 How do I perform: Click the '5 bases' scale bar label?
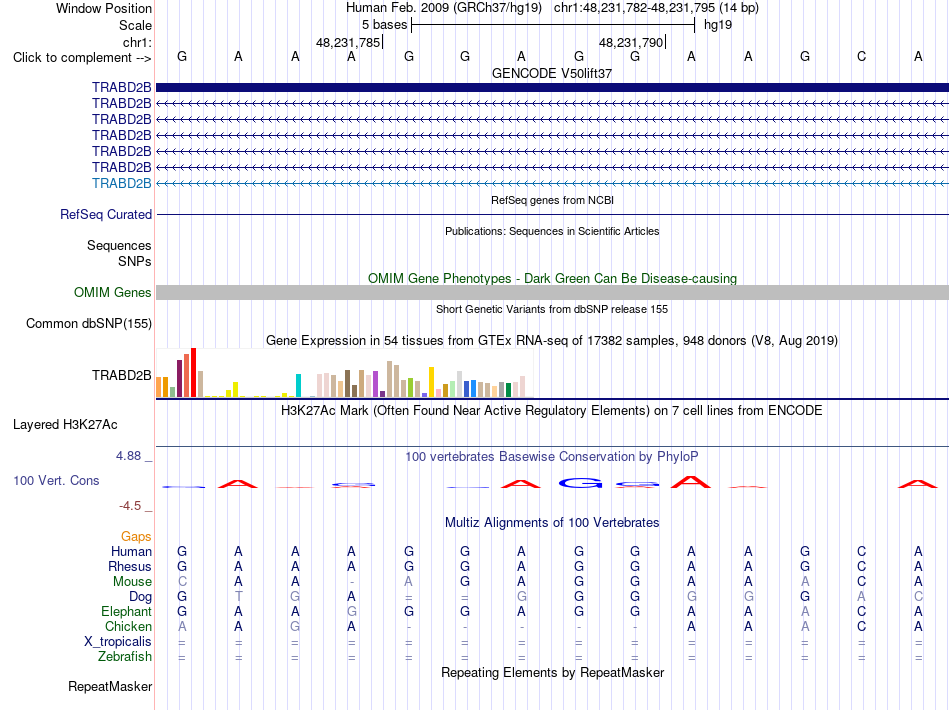pyautogui.click(x=385, y=25)
